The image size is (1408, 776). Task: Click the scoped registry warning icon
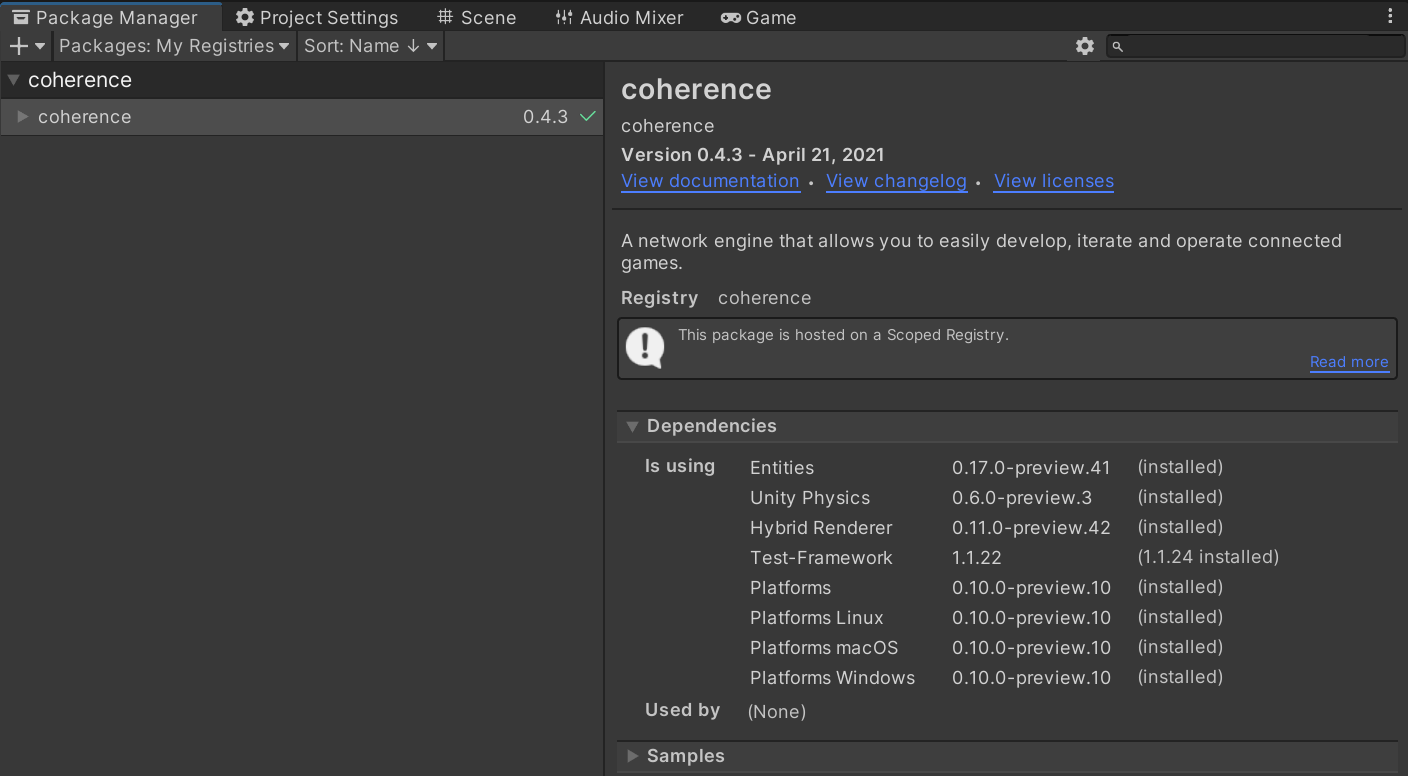pyautogui.click(x=645, y=348)
